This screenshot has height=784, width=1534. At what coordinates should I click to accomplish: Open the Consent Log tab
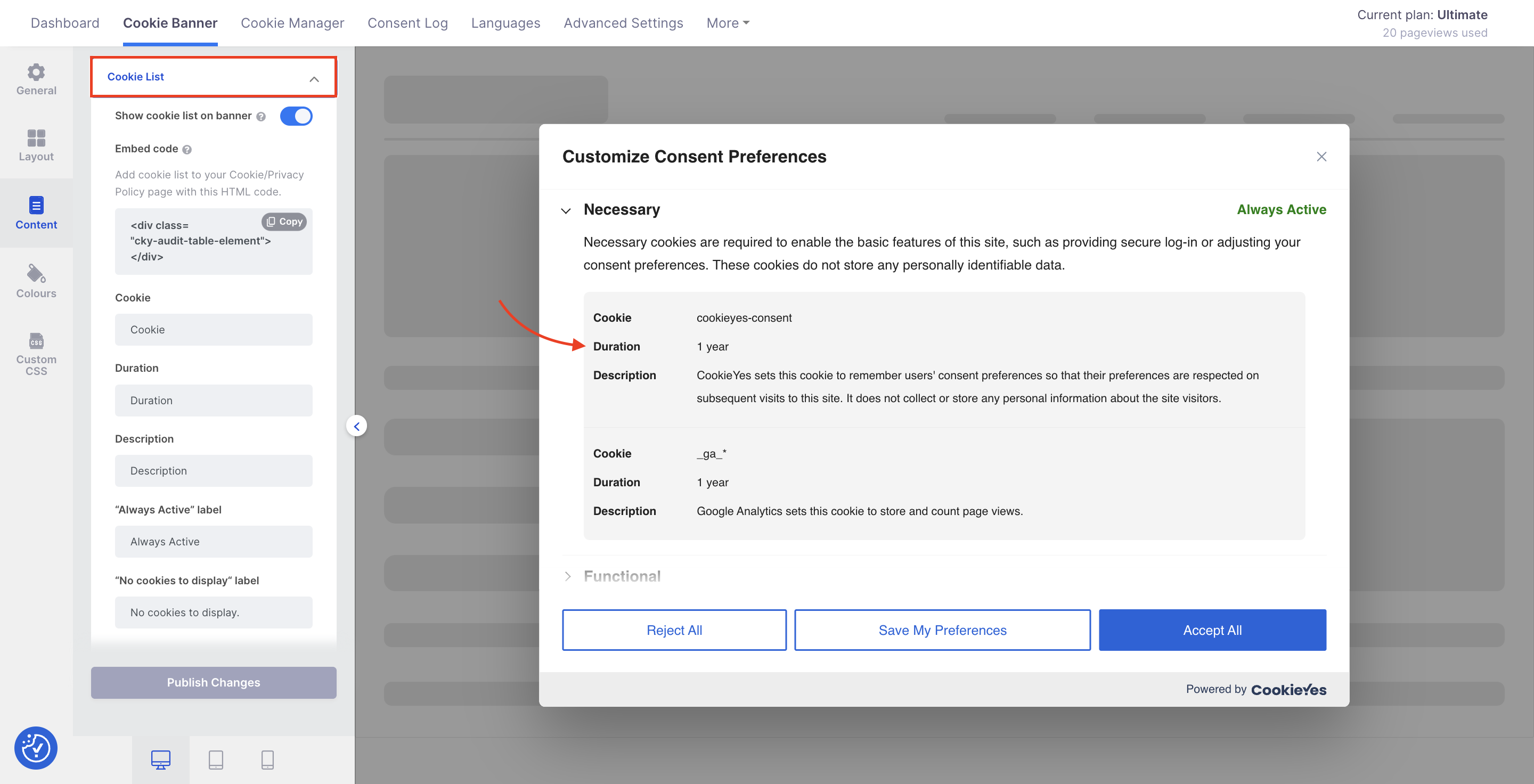(407, 22)
